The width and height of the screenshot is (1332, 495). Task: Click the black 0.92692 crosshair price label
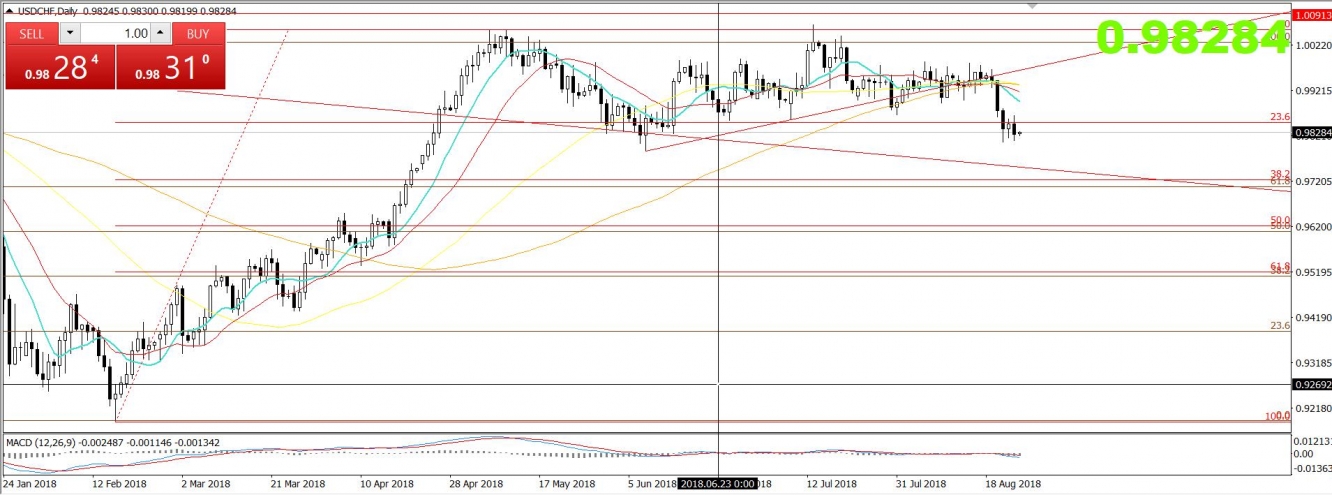click(1311, 384)
